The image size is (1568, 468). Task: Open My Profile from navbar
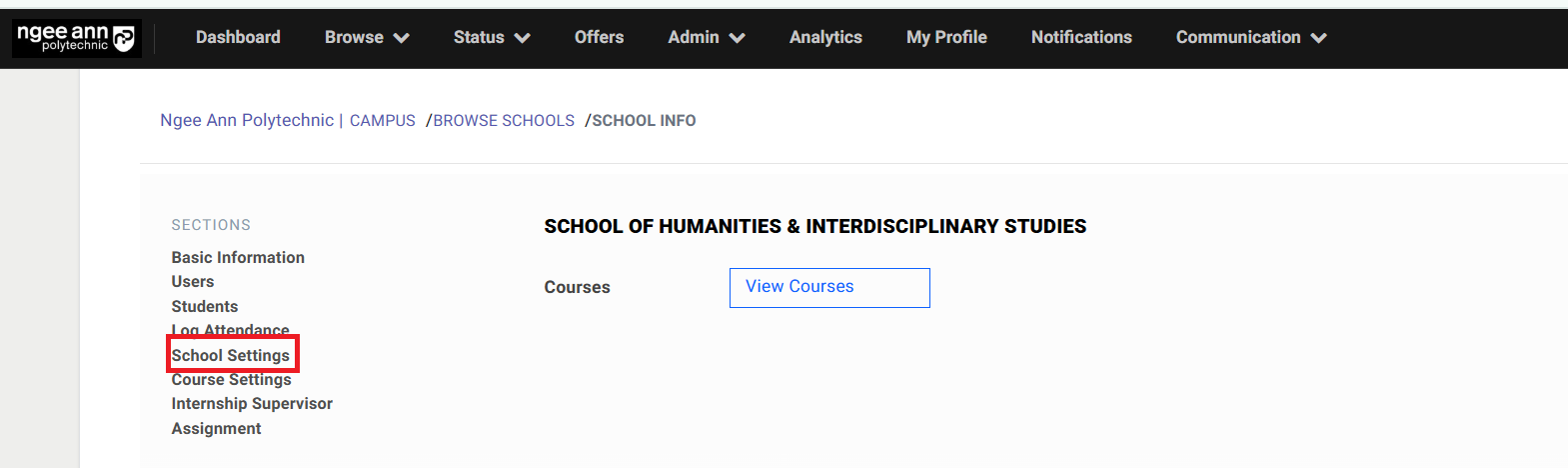click(x=946, y=37)
